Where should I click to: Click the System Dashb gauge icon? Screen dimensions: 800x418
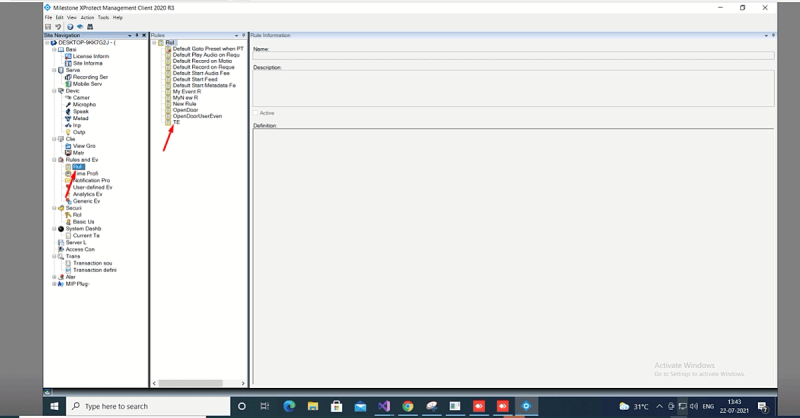click(x=61, y=229)
